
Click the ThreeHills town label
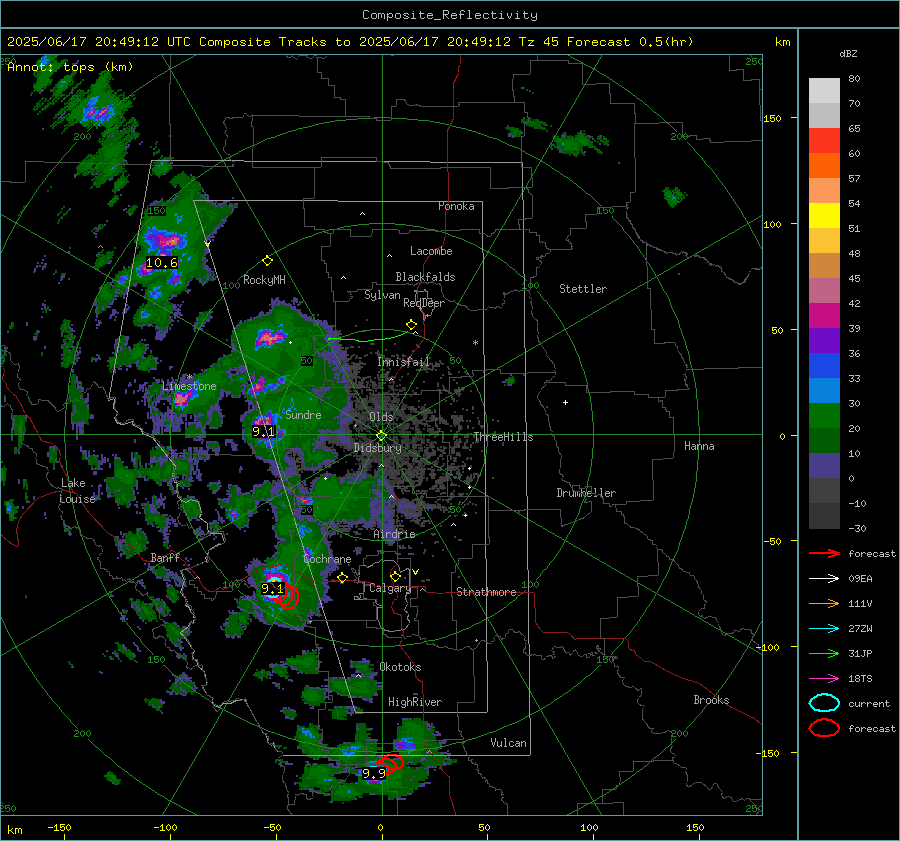(503, 437)
